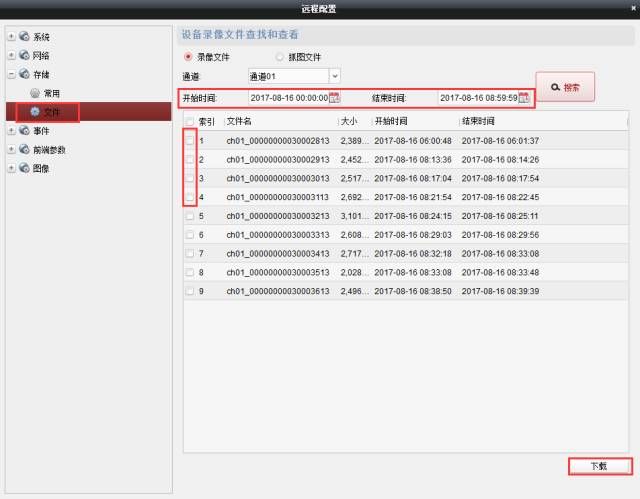Click the start time input field

pyautogui.click(x=287, y=98)
